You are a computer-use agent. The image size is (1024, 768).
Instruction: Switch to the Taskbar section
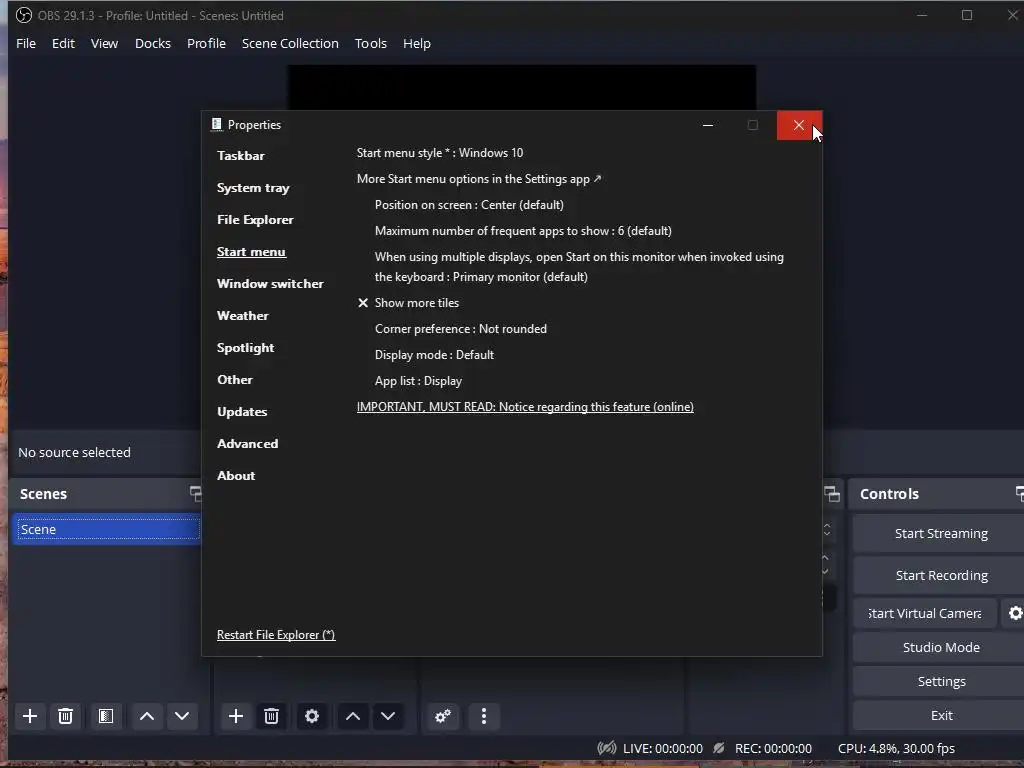tap(241, 155)
